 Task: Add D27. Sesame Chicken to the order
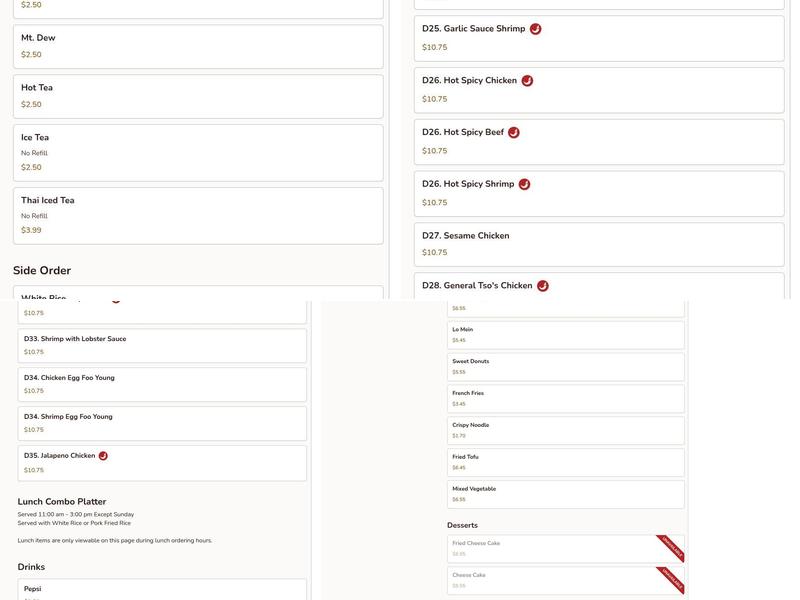coord(598,244)
